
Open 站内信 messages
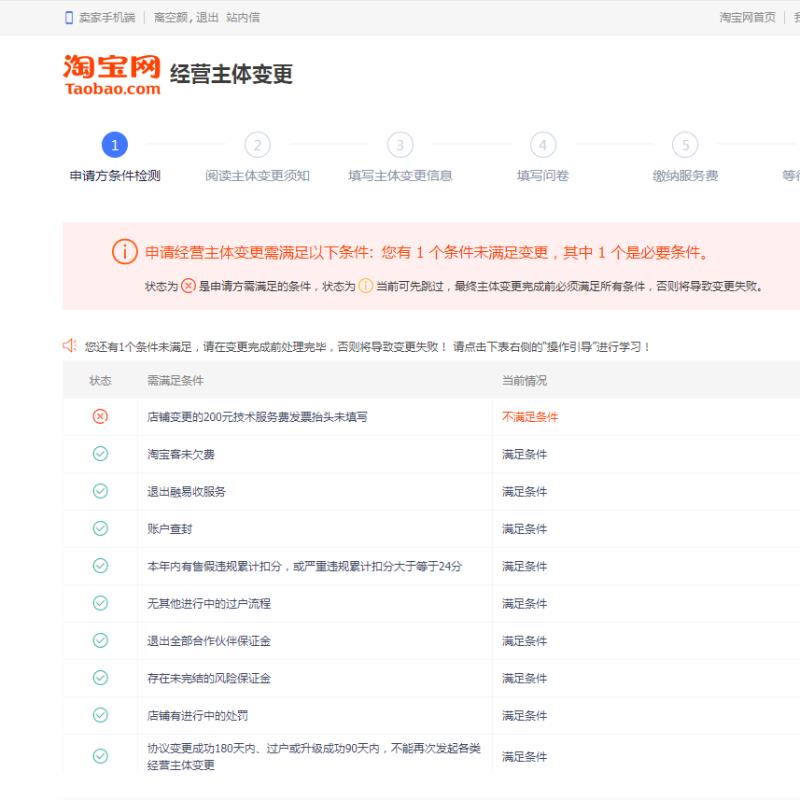pos(243,18)
